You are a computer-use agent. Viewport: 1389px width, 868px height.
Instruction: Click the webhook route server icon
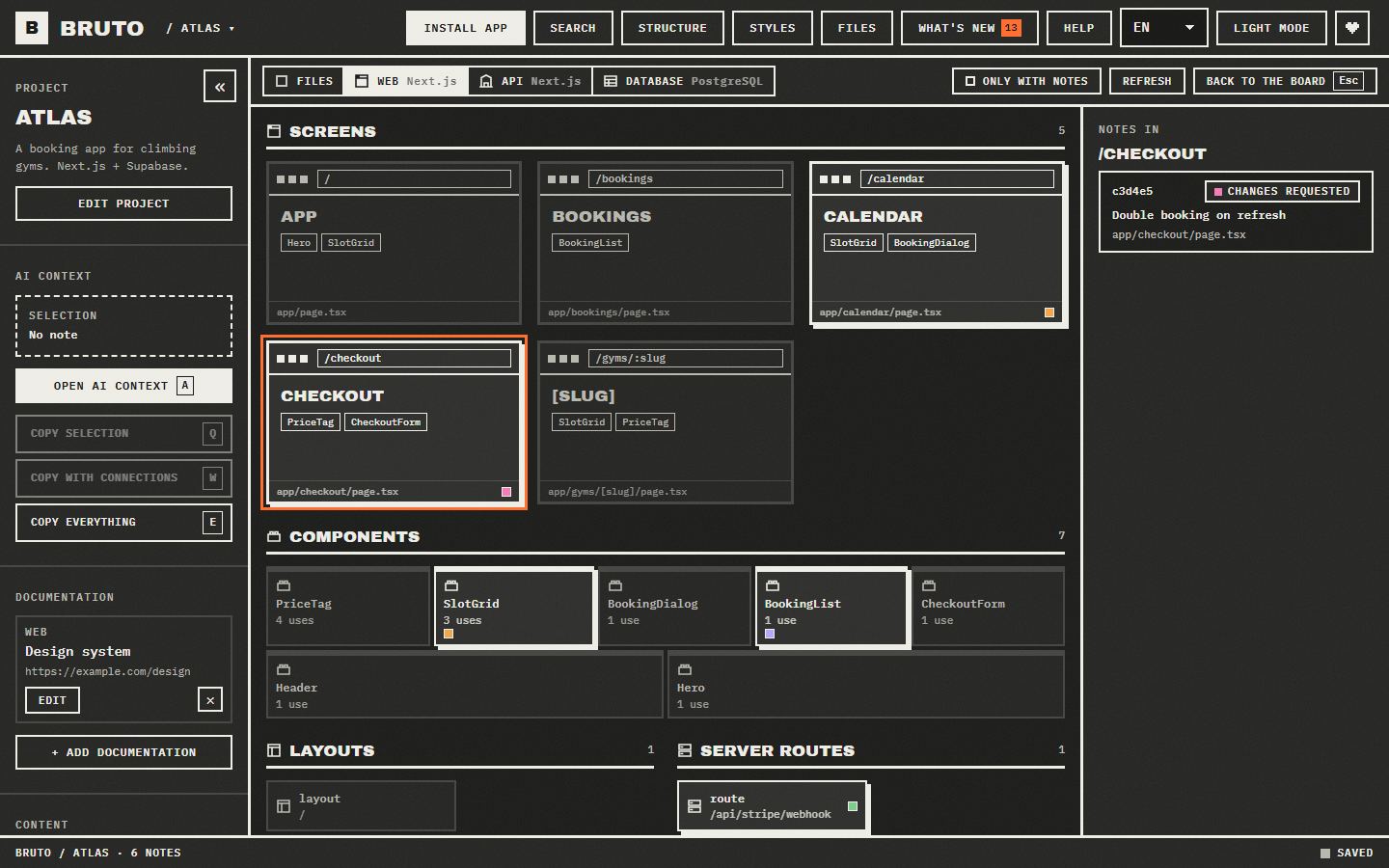(694, 806)
